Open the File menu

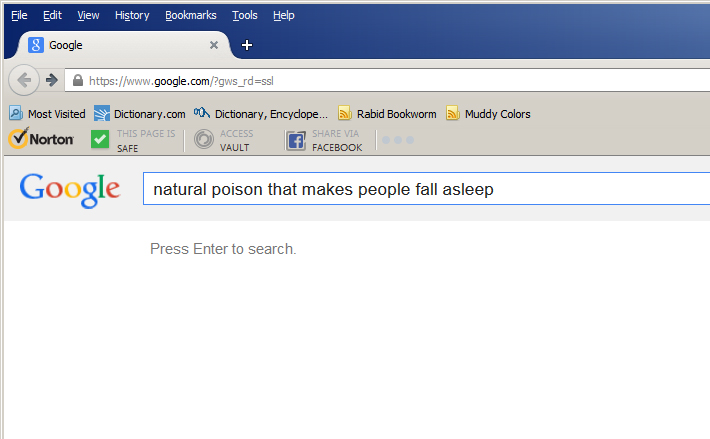19,15
